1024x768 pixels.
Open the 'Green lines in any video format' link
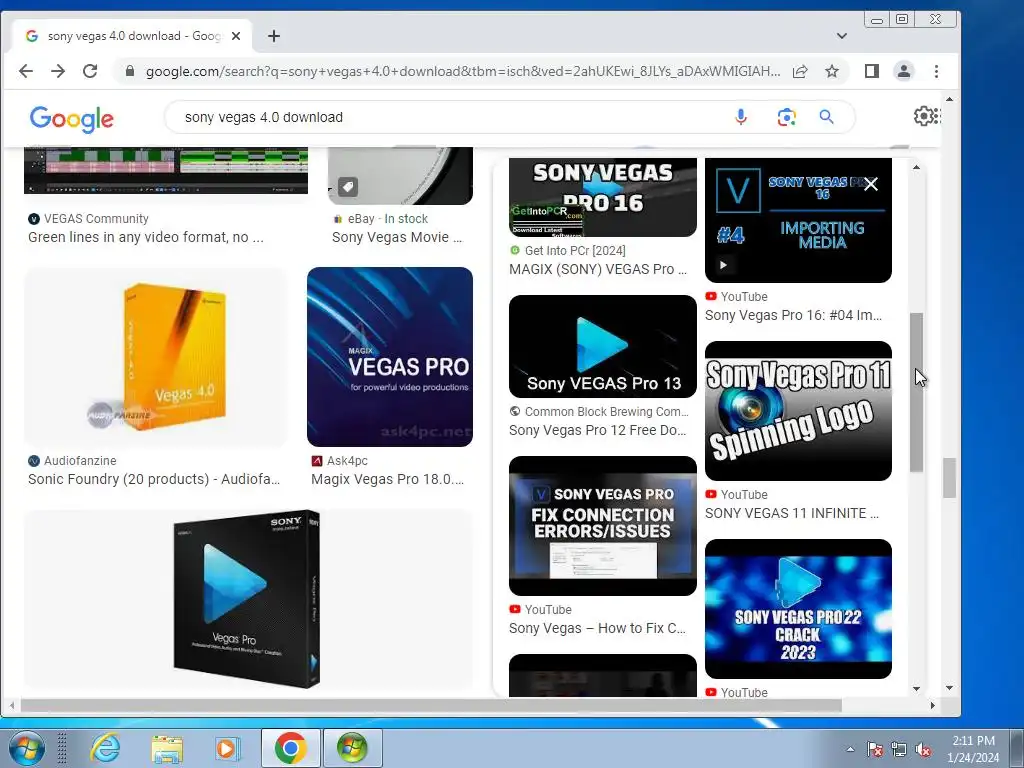(146, 237)
